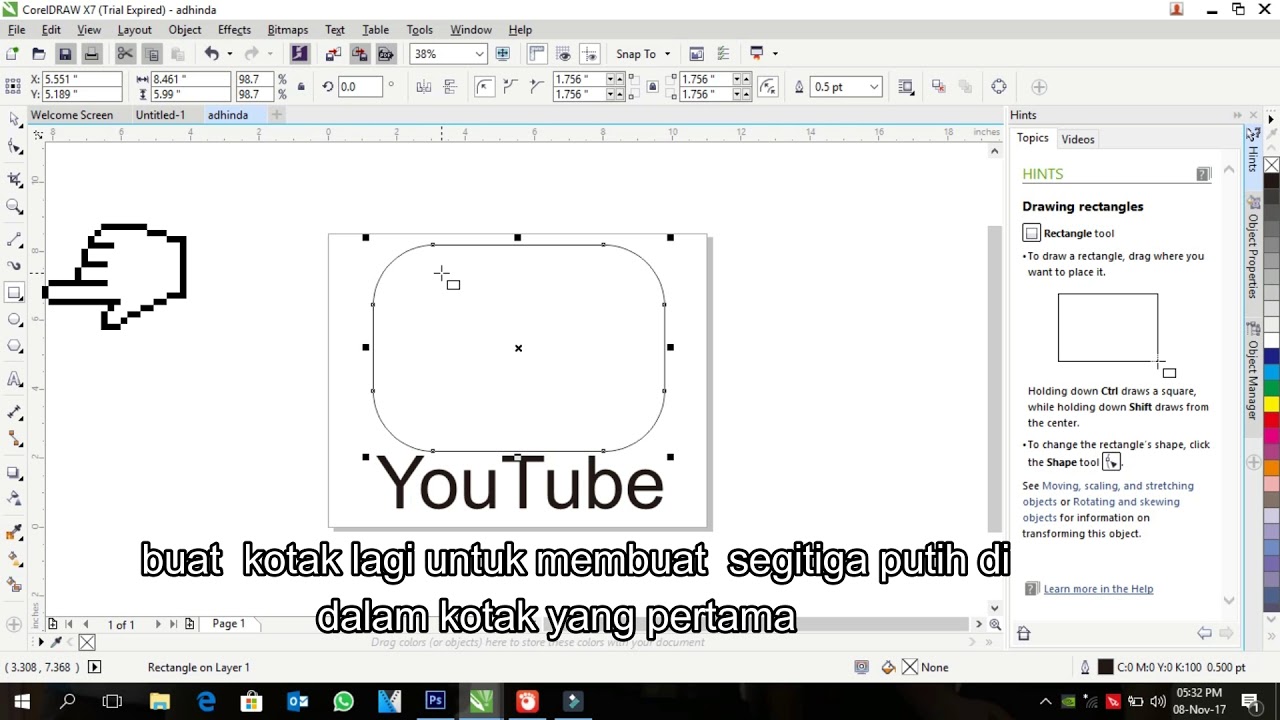This screenshot has height=720, width=1280.
Task: Click the New document icon
Action: point(12,54)
